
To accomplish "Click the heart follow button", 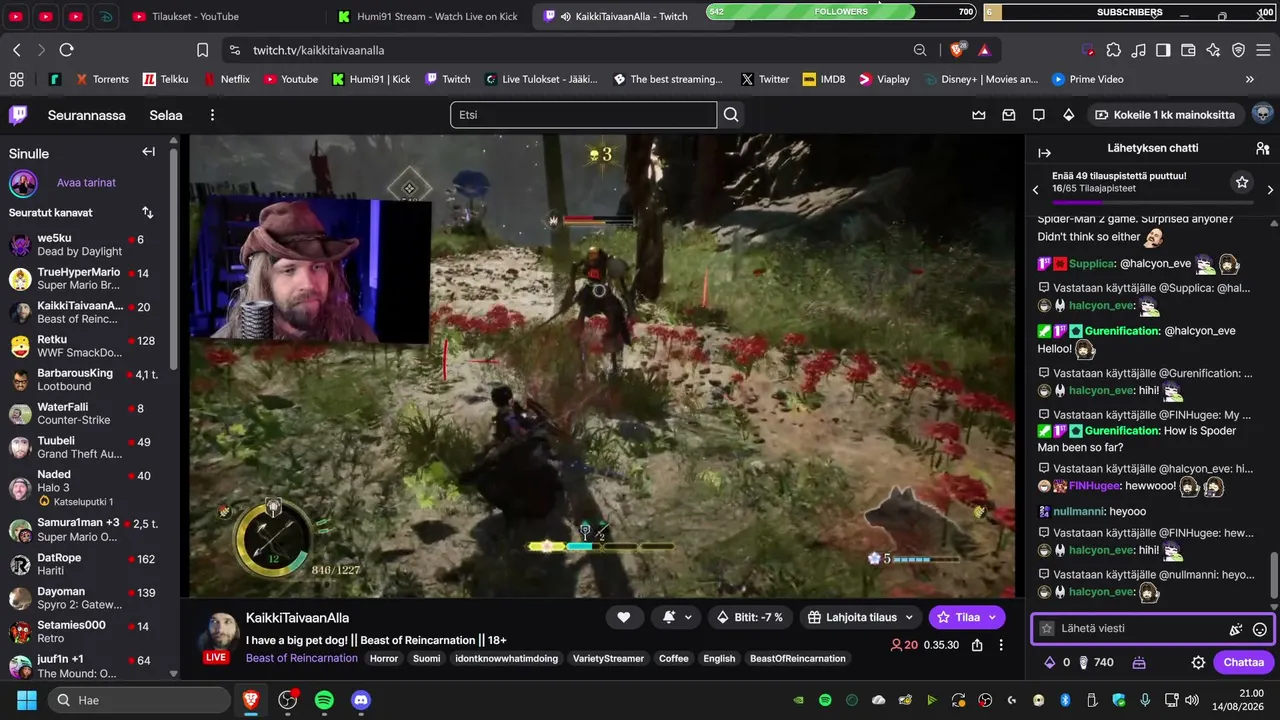I will [x=624, y=617].
